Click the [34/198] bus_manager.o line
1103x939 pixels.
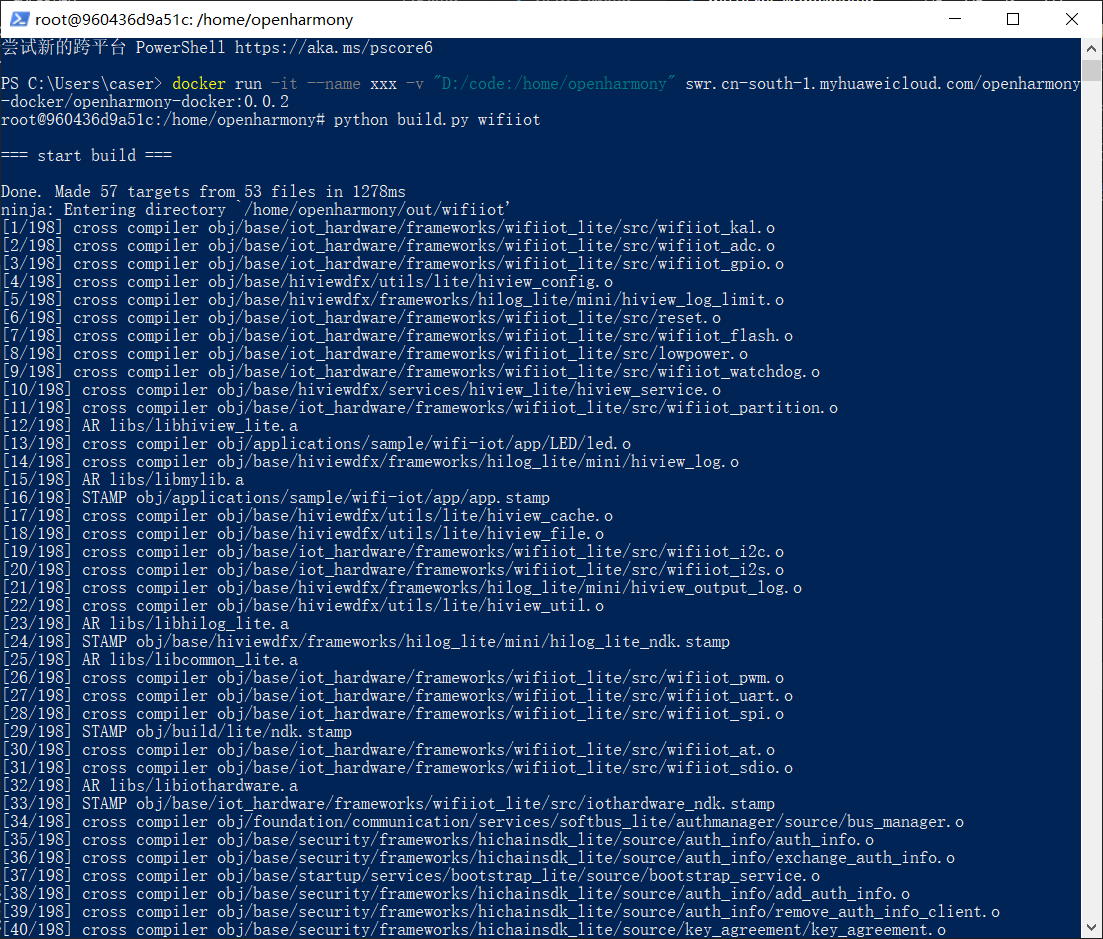(483, 822)
